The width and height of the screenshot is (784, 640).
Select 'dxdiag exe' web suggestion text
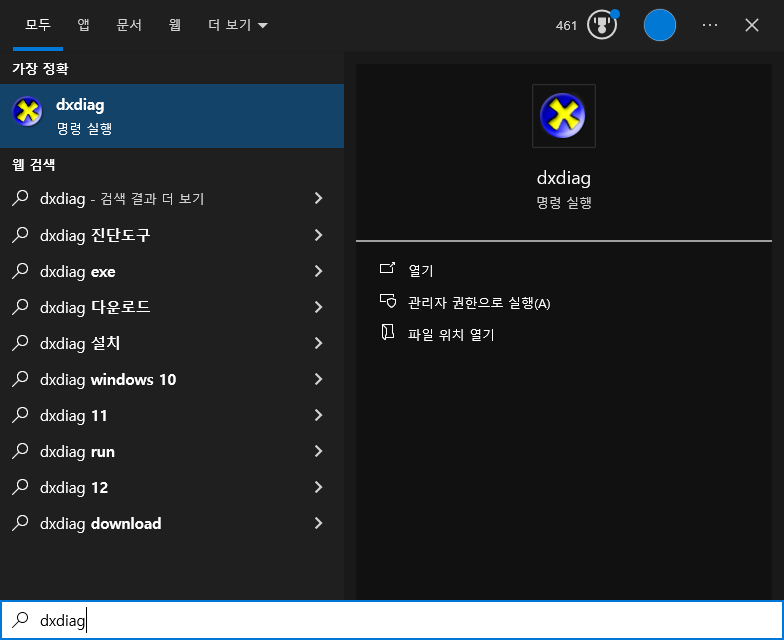click(x=78, y=272)
